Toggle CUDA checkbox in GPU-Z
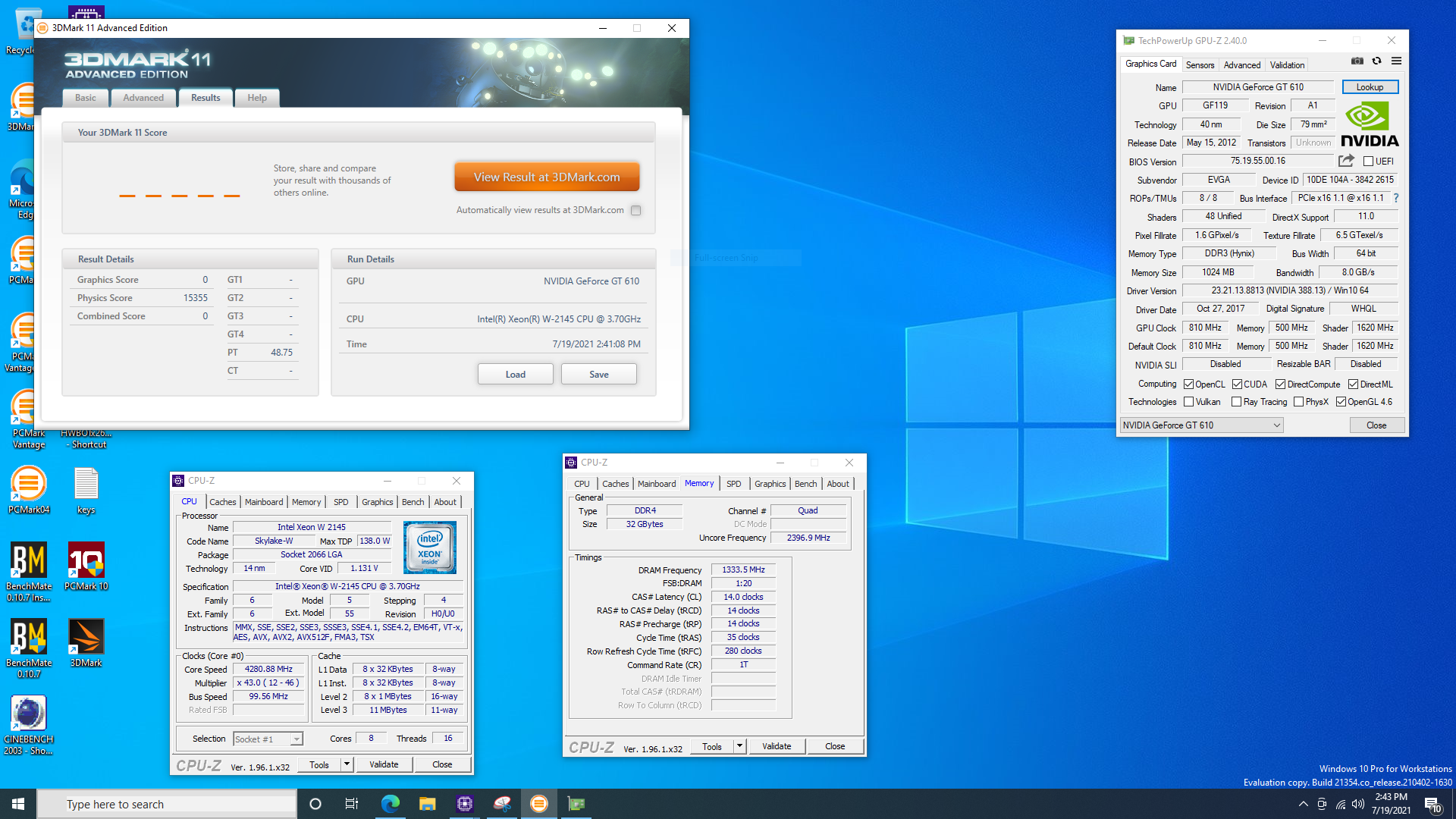Screen dimensions: 1456x819 (1237, 384)
